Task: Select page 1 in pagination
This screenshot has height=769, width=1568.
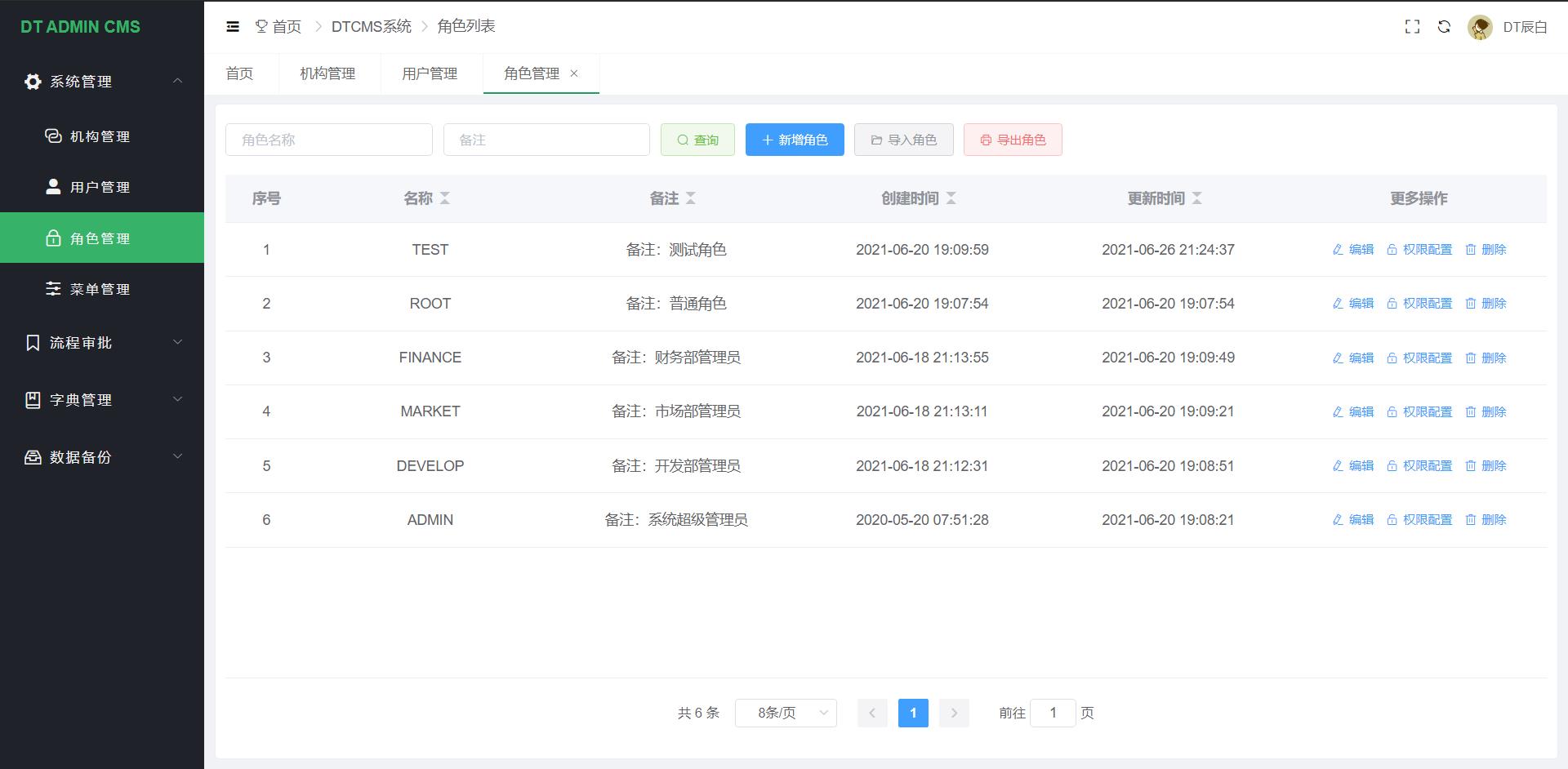Action: click(913, 713)
